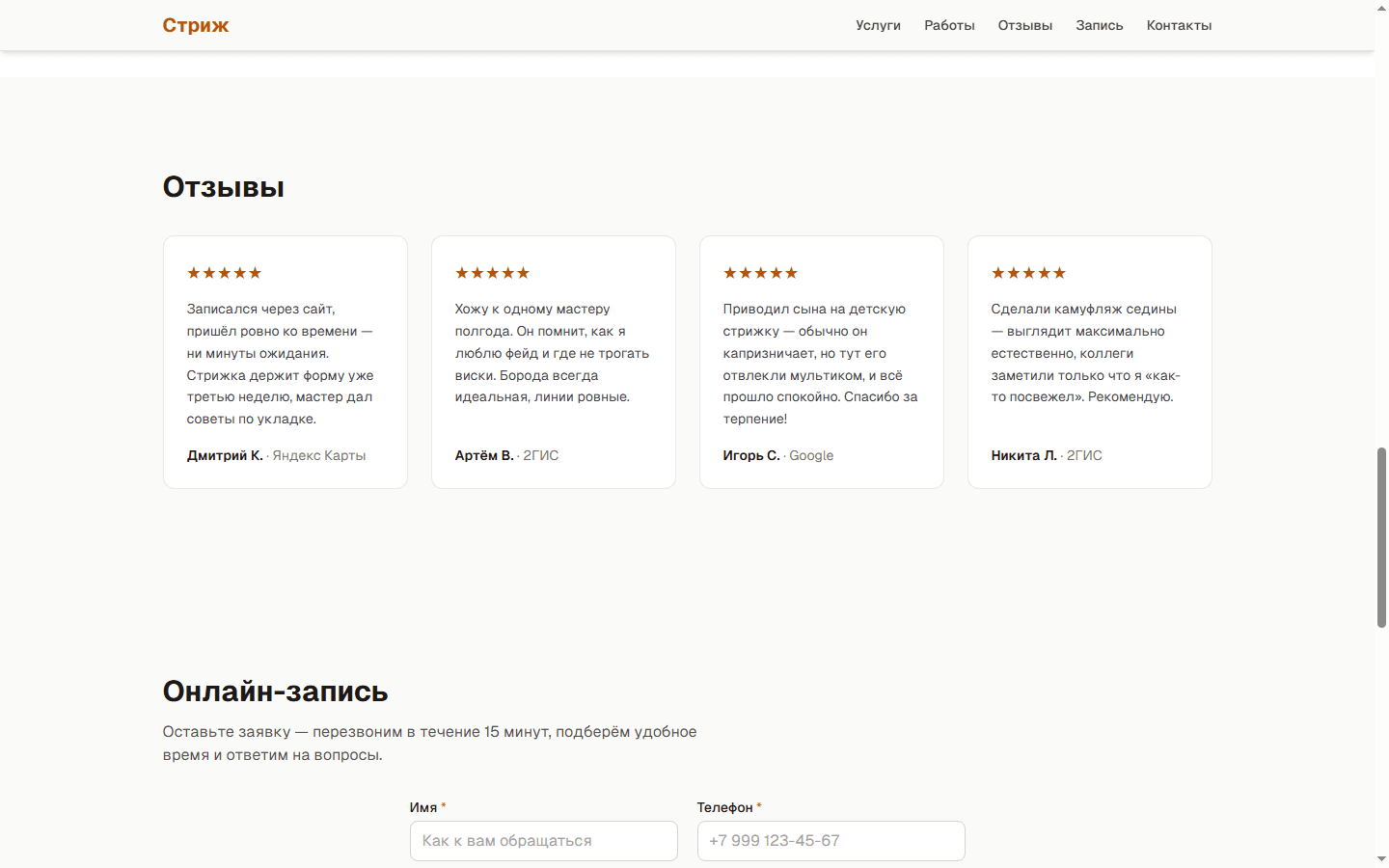
Task: Focus the Телефон input field
Action: [831, 841]
